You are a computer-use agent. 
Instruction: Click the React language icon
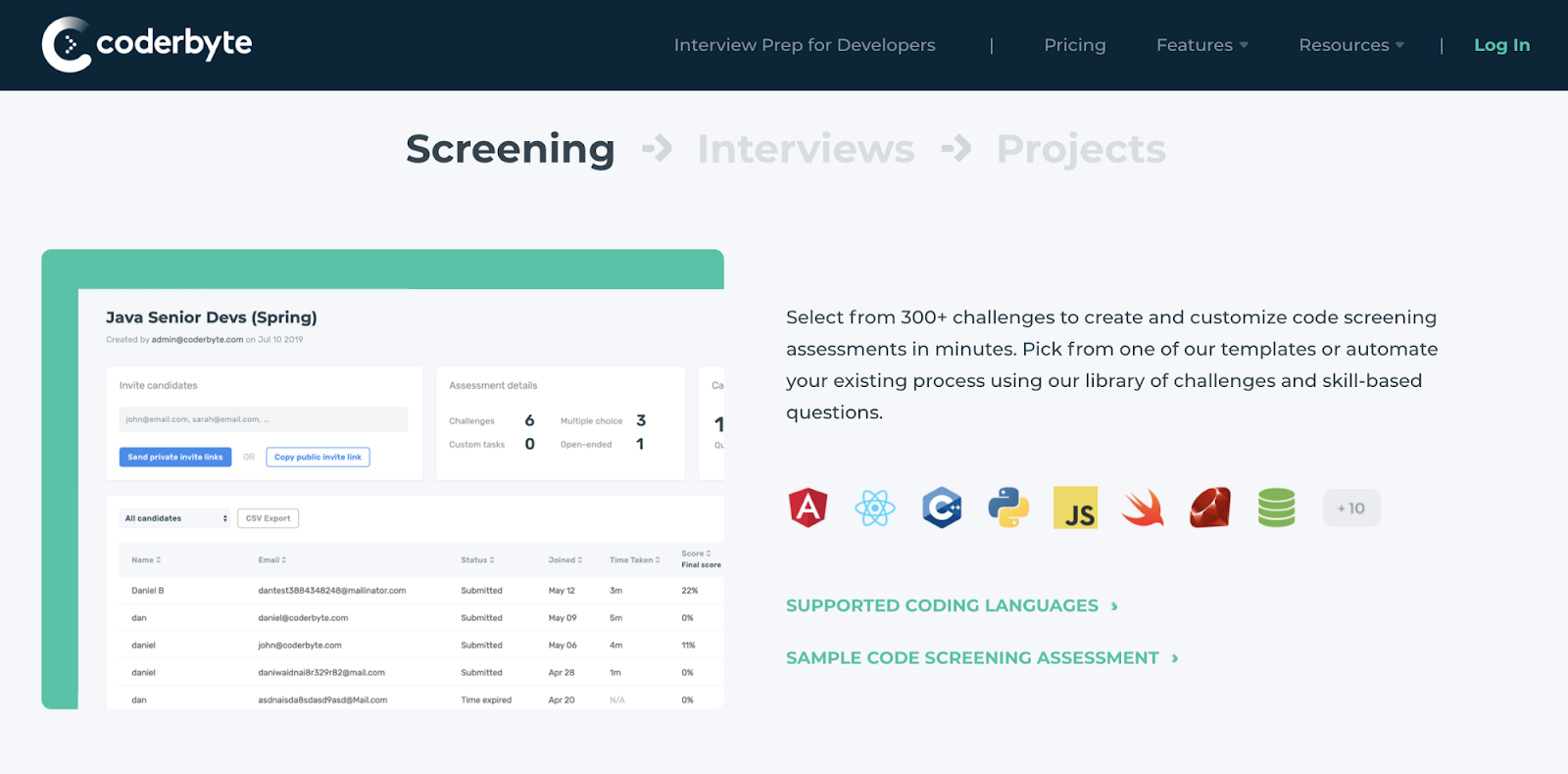(x=874, y=508)
